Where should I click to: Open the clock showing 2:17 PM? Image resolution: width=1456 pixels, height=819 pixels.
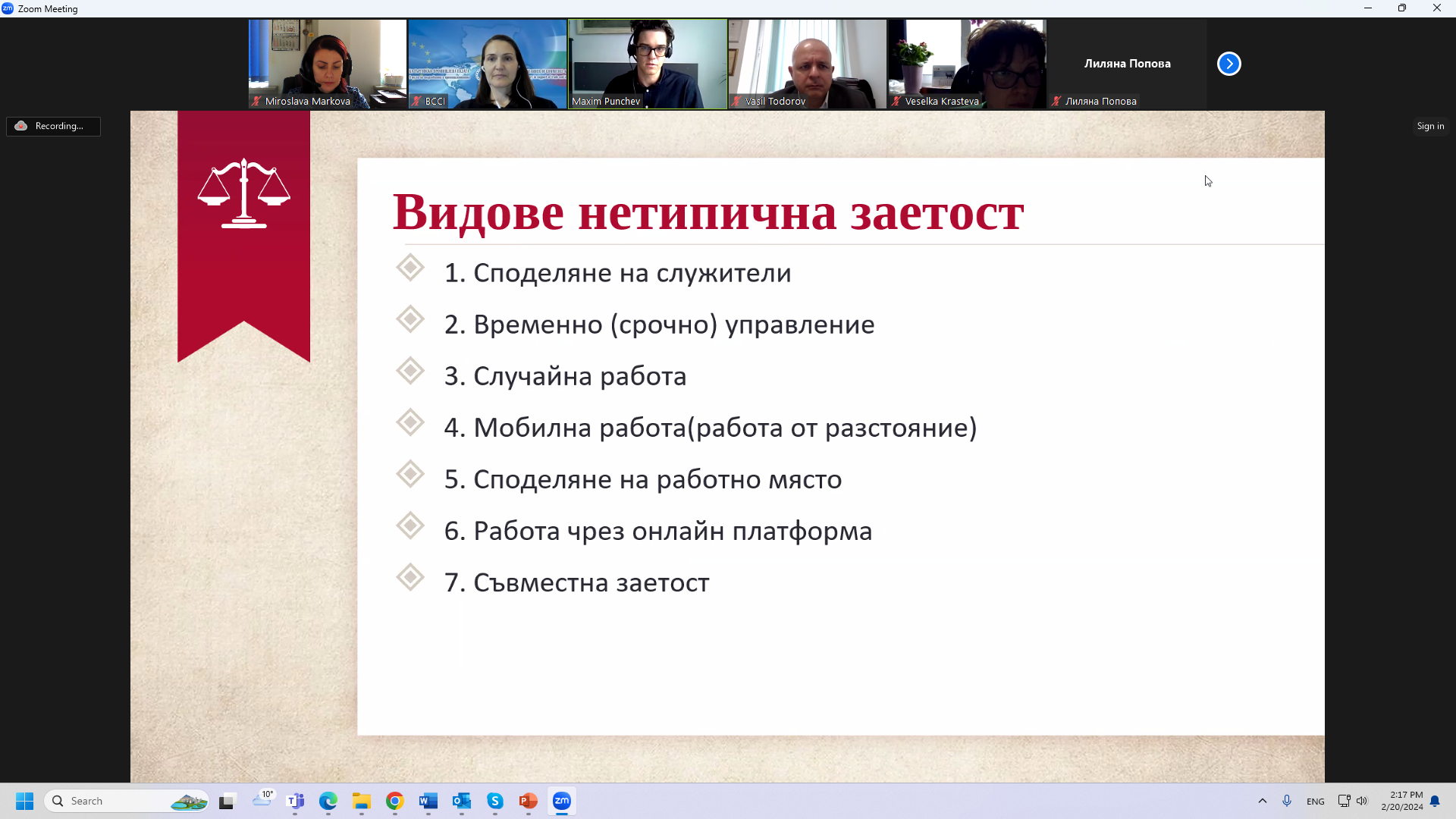[1402, 801]
